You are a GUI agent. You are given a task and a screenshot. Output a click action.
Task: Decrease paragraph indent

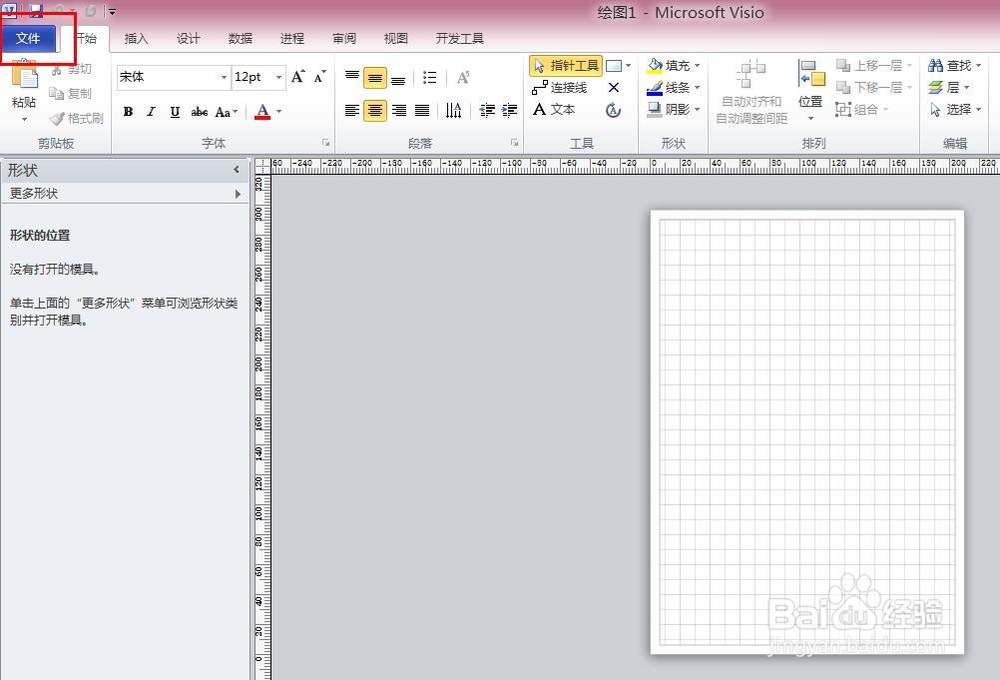click(x=487, y=111)
